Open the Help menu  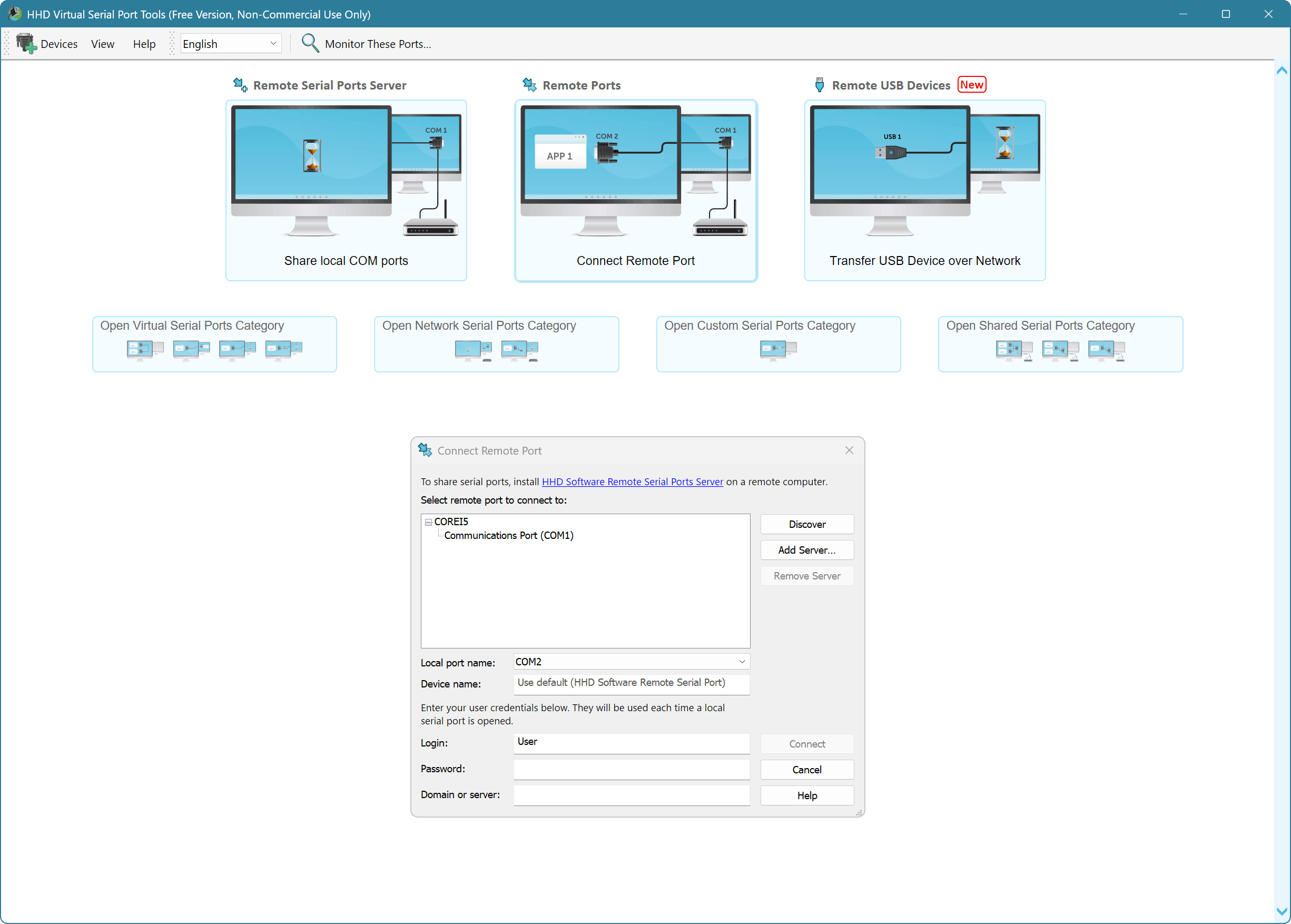(144, 44)
